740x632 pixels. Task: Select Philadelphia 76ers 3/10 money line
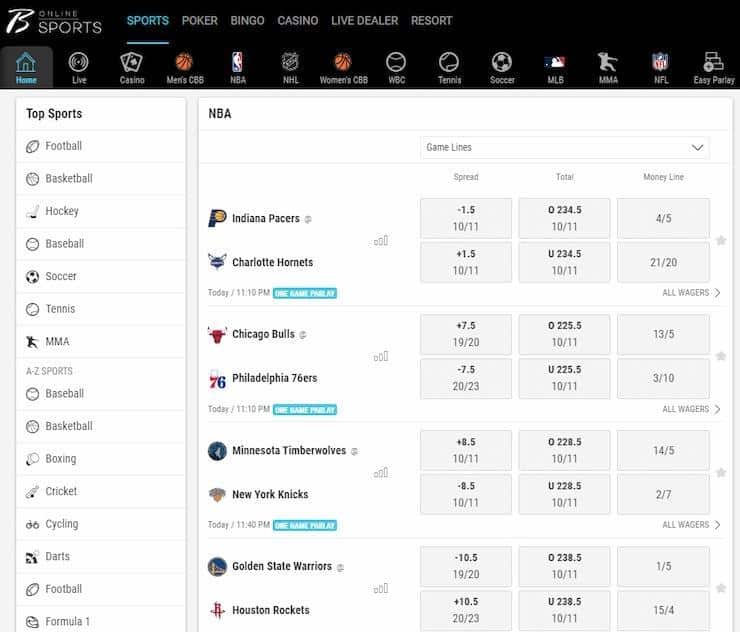(x=663, y=378)
